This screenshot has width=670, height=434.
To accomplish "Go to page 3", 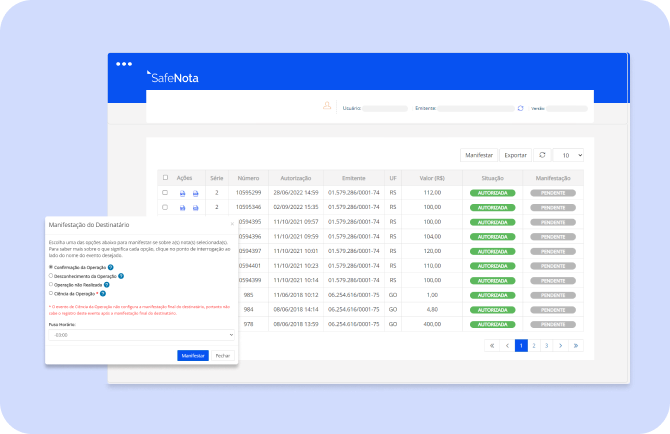I will [x=547, y=346].
